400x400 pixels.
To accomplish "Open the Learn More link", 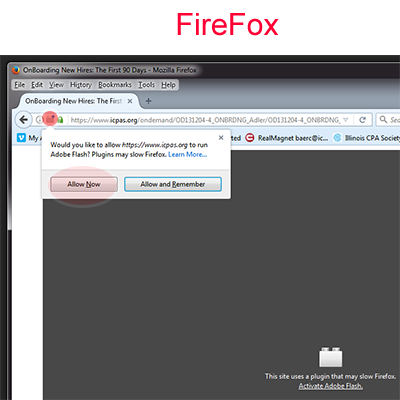I will pyautogui.click(x=188, y=154).
